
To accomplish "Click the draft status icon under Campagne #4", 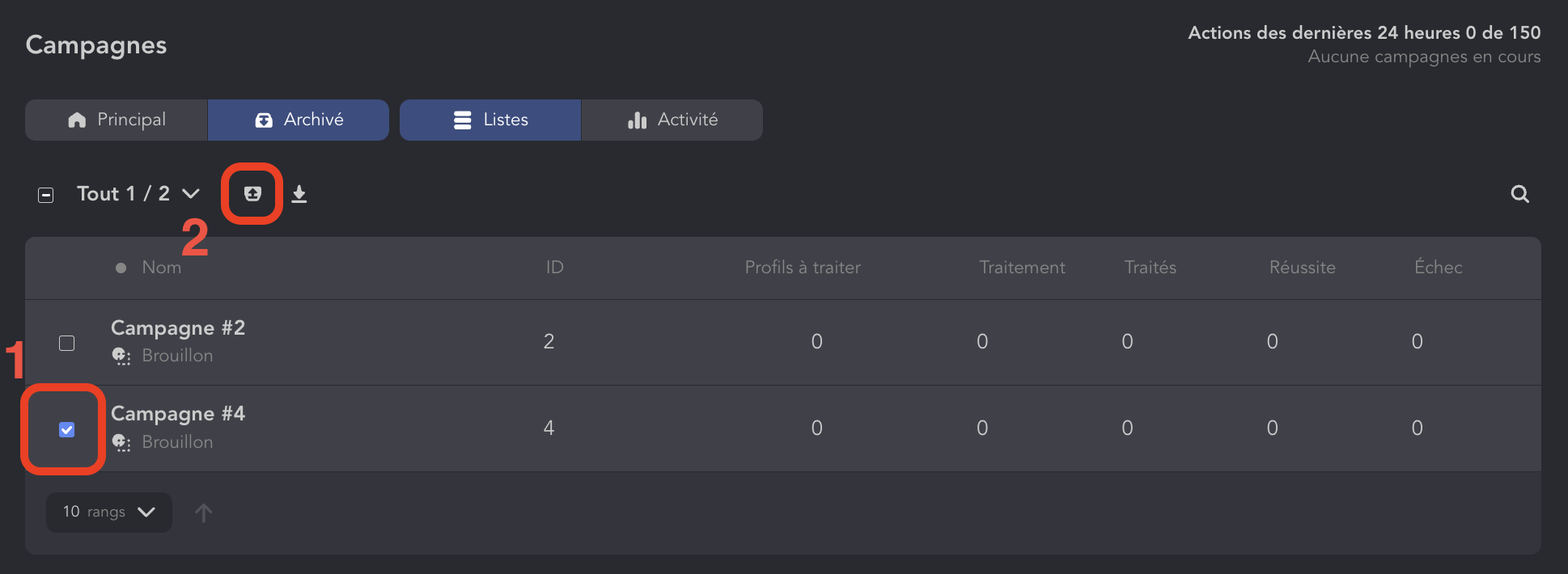I will 121,442.
